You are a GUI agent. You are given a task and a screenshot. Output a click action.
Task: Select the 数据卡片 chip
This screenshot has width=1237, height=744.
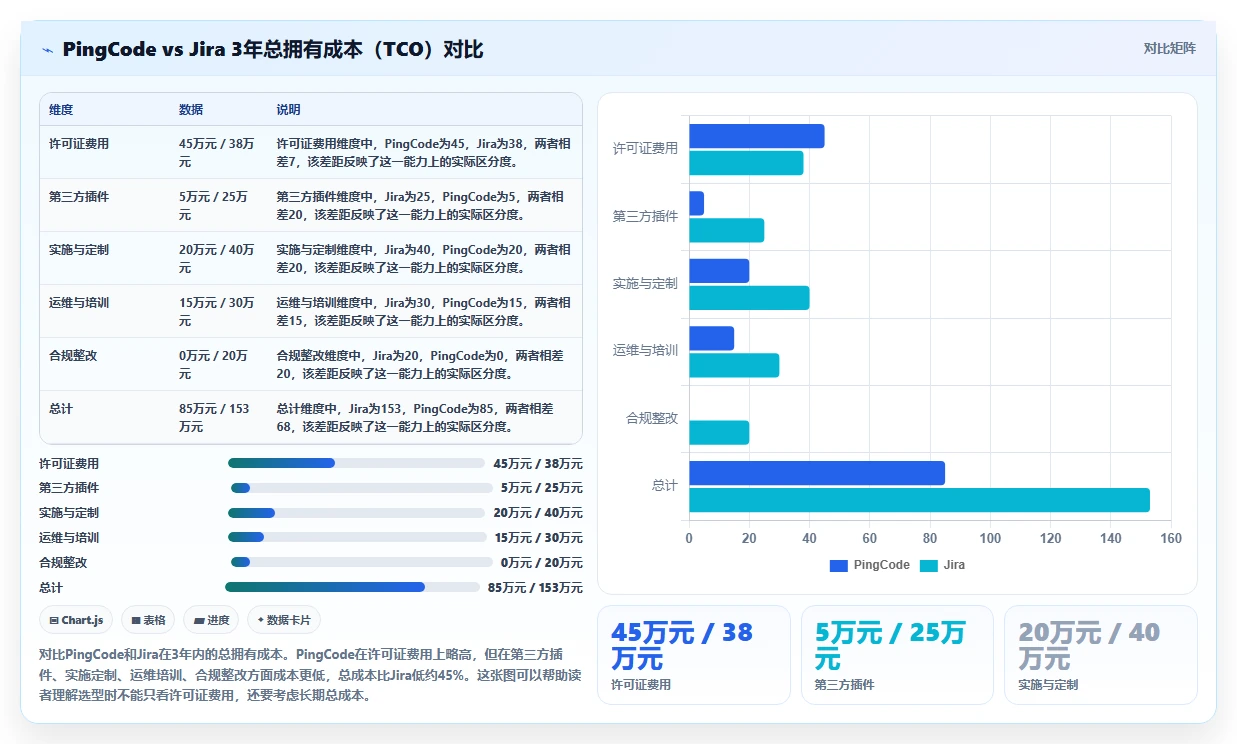point(284,620)
